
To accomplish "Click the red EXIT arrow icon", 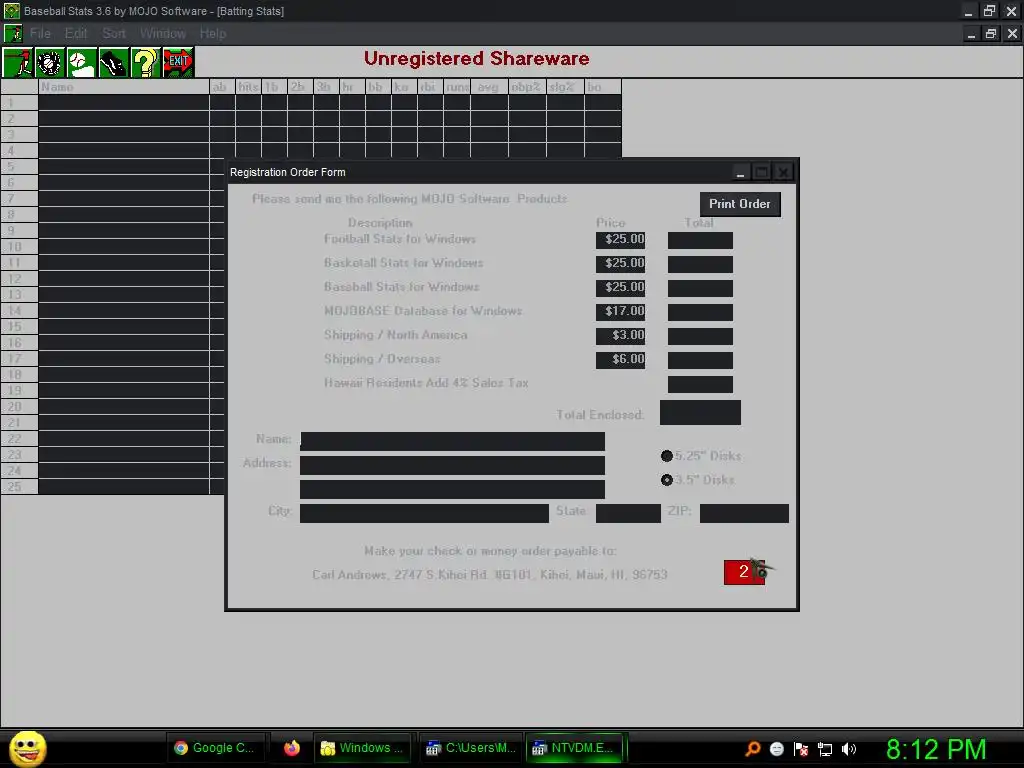I will point(178,63).
